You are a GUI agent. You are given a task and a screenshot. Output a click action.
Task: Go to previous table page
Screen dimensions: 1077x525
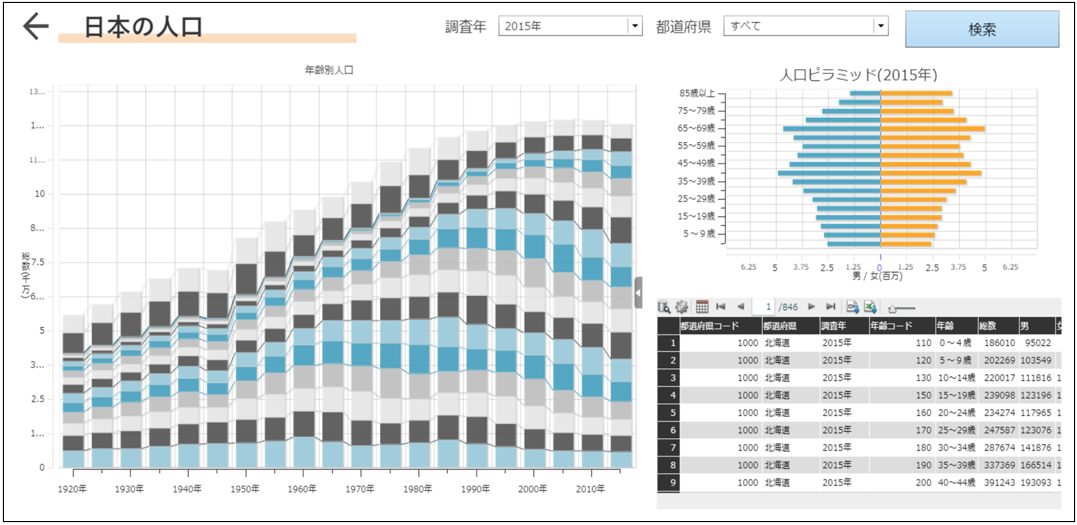click(740, 306)
